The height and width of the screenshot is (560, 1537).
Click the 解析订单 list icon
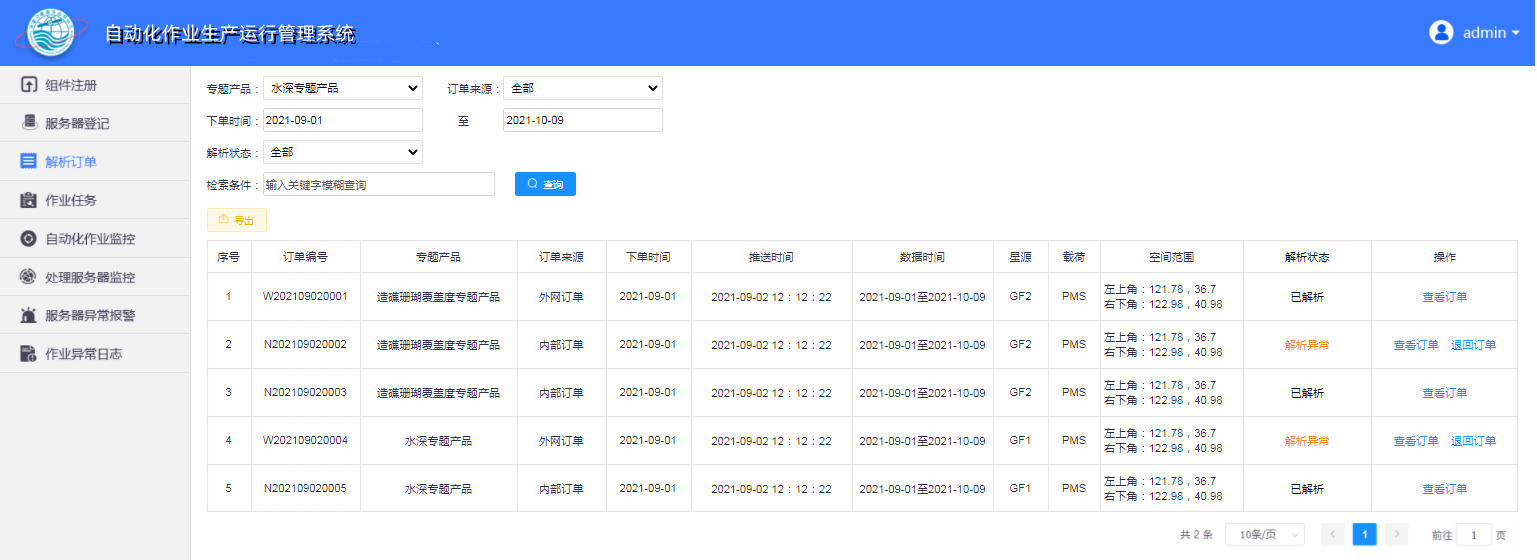29,161
